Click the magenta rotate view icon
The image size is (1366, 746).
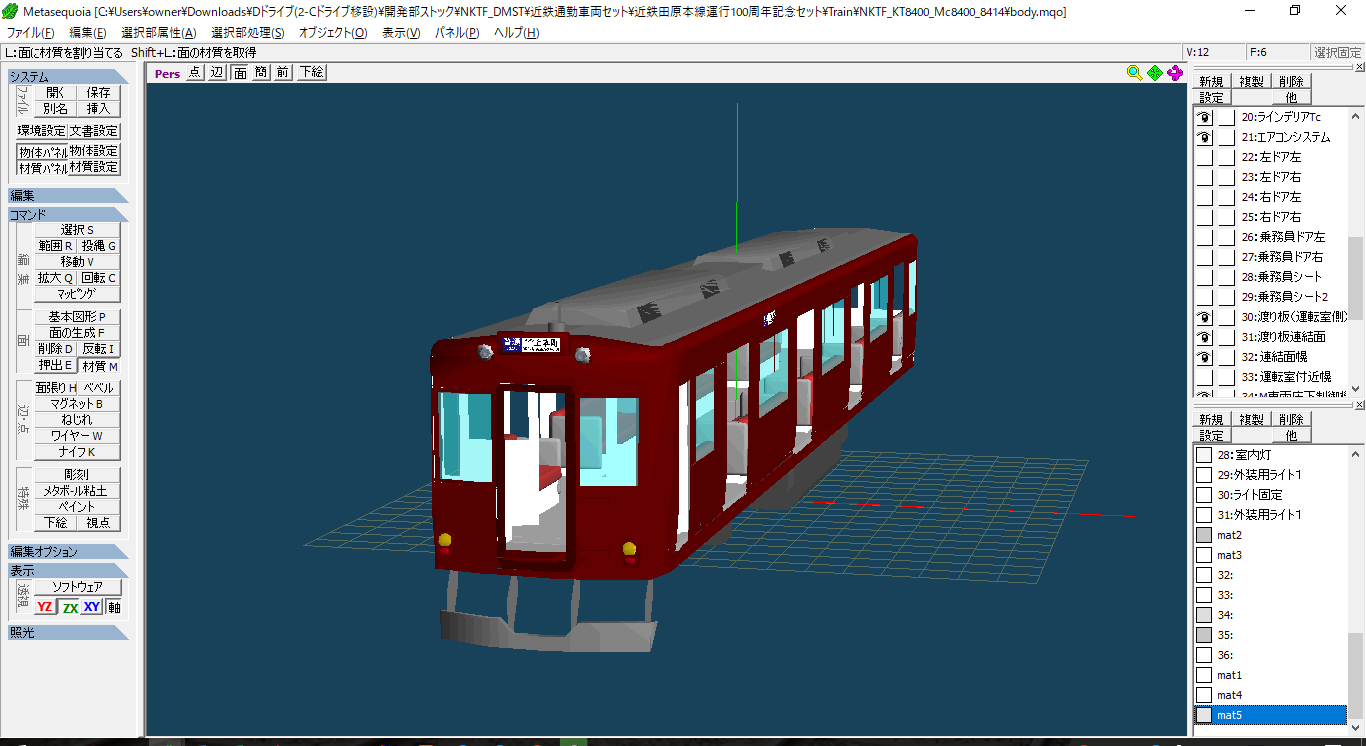(x=1176, y=72)
